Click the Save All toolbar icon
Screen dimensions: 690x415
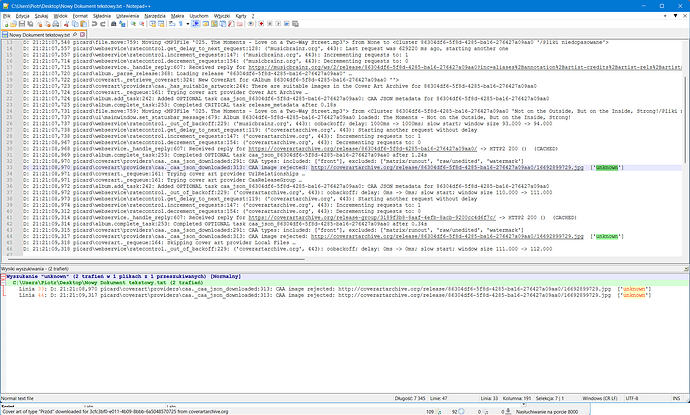click(30, 24)
